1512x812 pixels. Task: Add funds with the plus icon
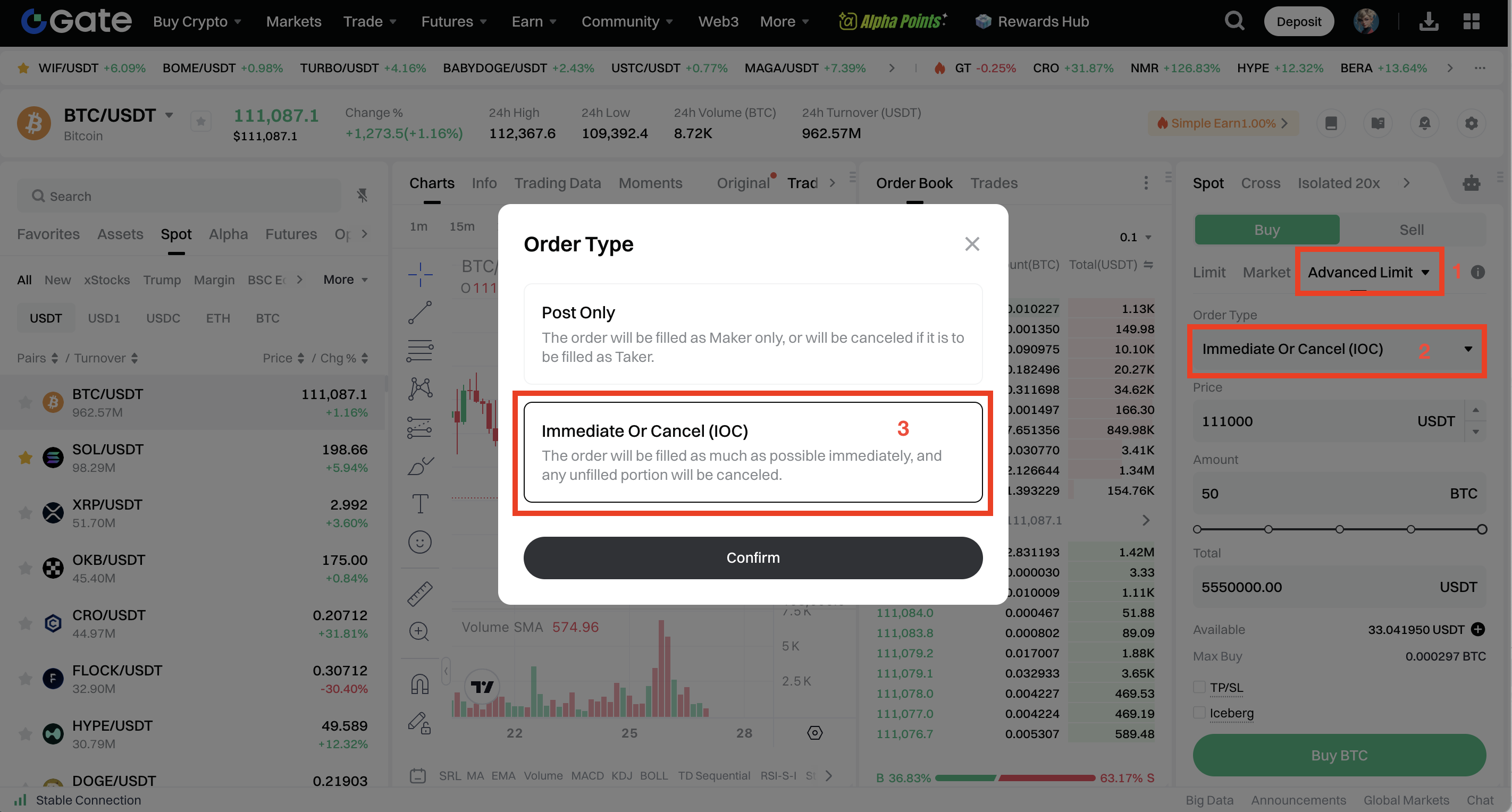[x=1477, y=630]
